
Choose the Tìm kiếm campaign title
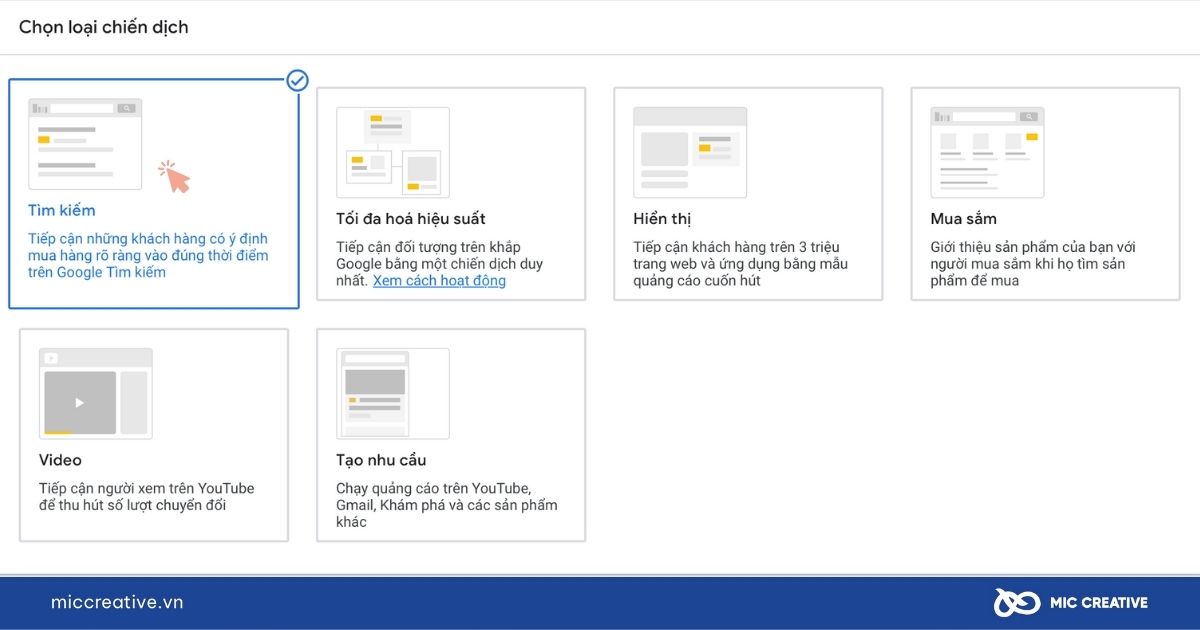point(62,210)
